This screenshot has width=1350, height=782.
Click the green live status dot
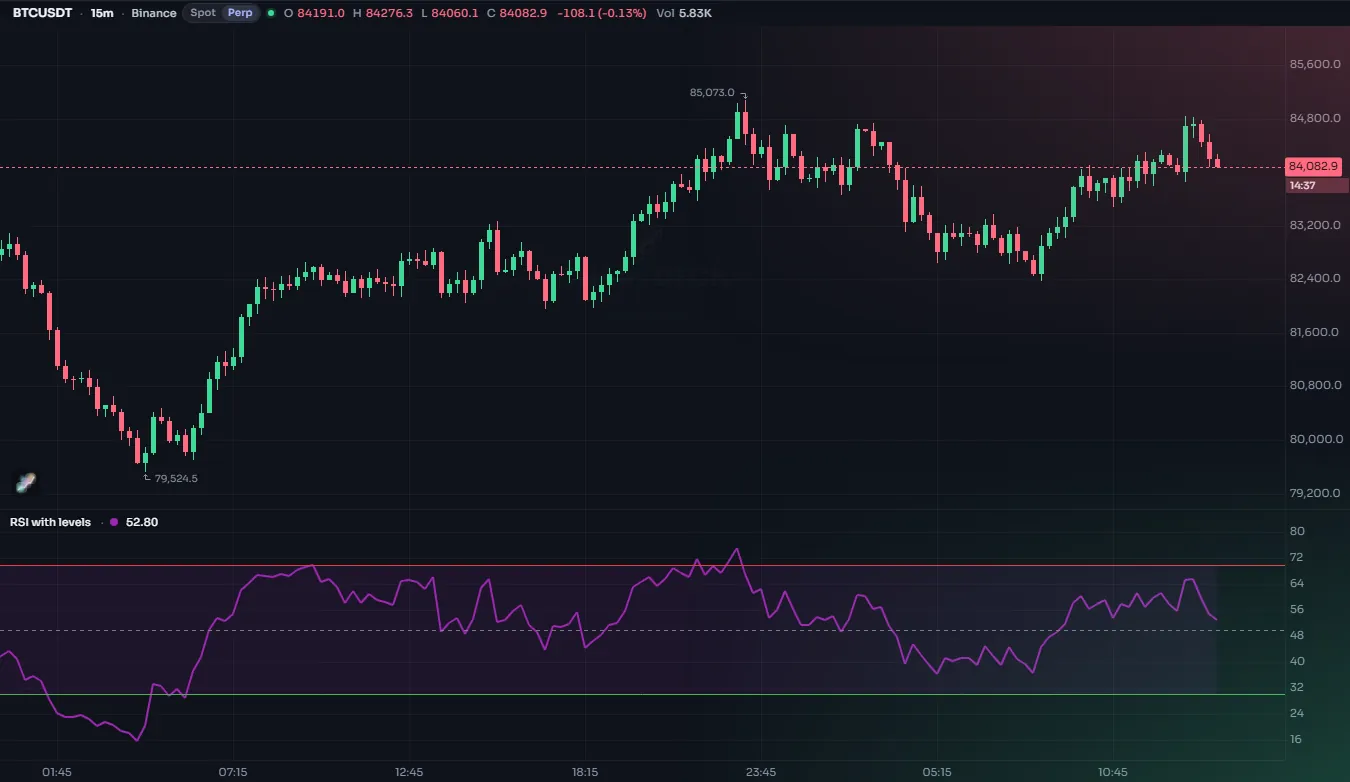click(271, 13)
